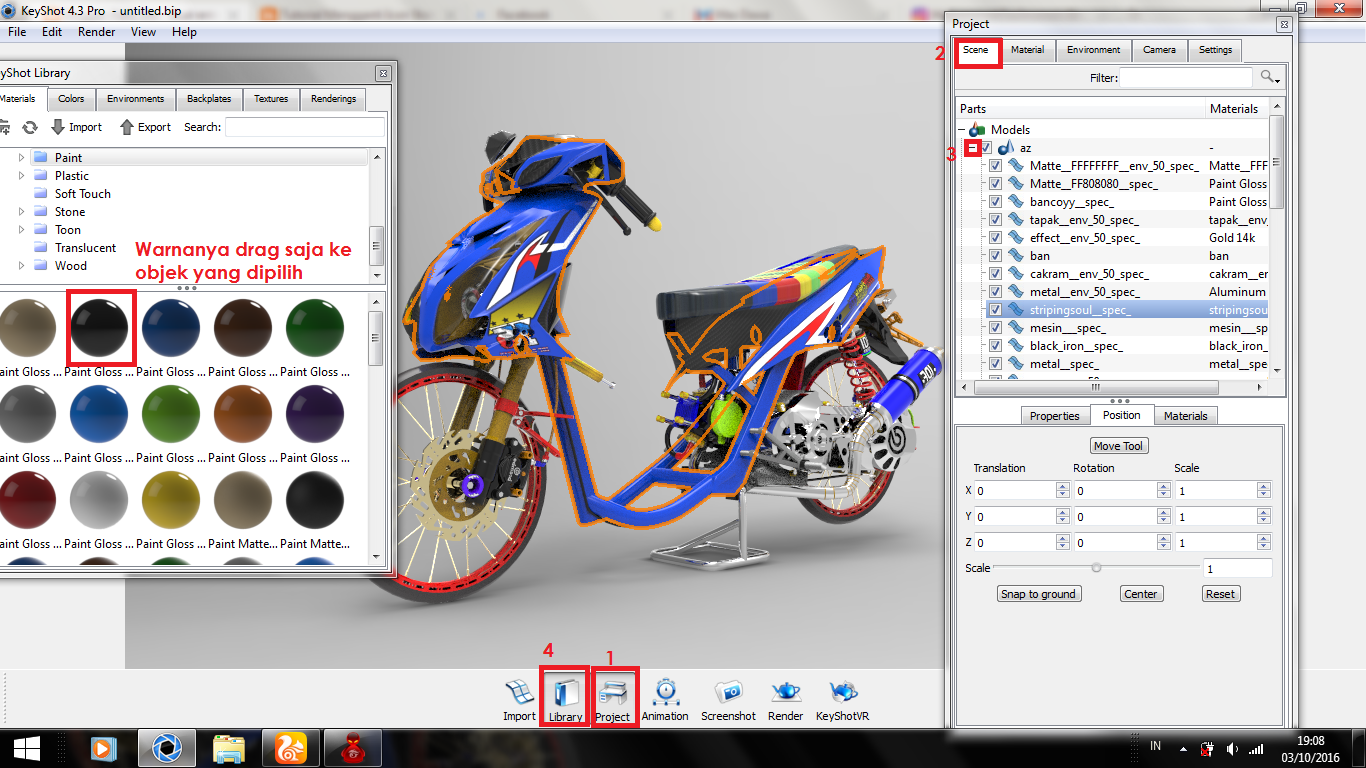Toggle the bancoyy__spec_ checkbox
1366x768 pixels.
pos(995,202)
